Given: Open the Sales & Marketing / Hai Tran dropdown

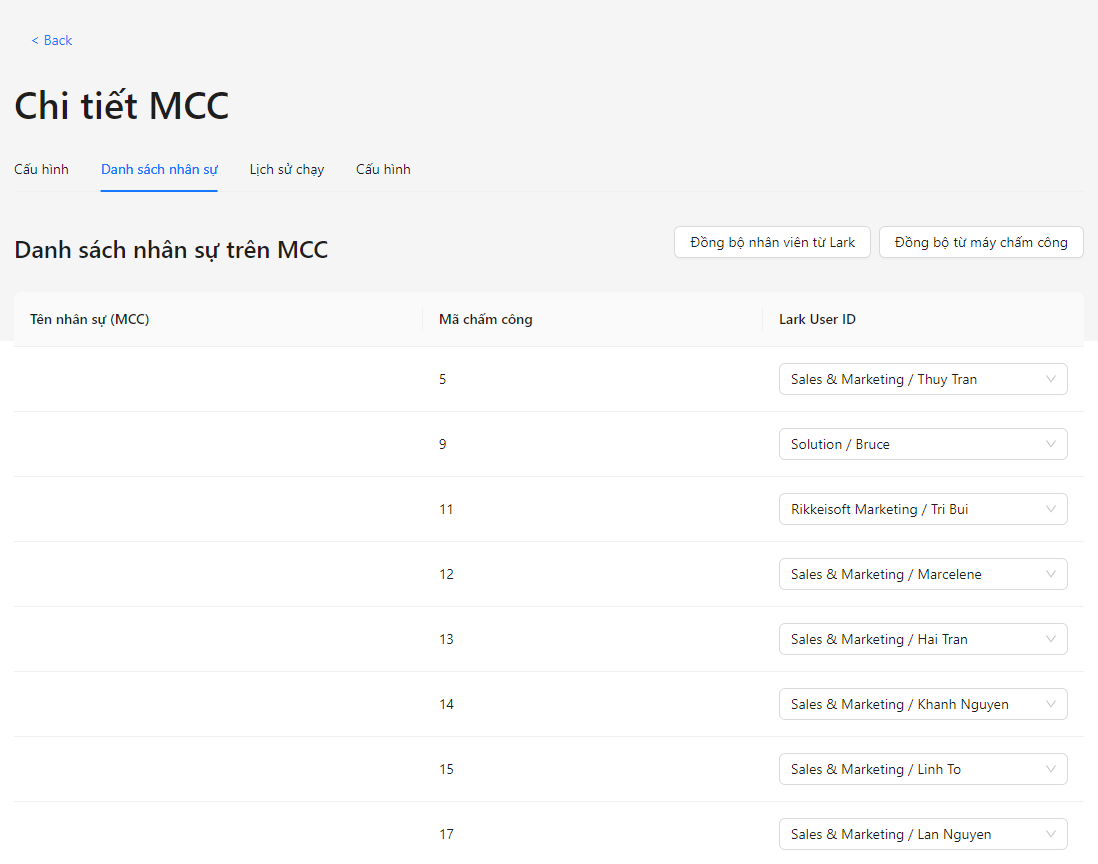Looking at the screenshot, I should [x=922, y=639].
